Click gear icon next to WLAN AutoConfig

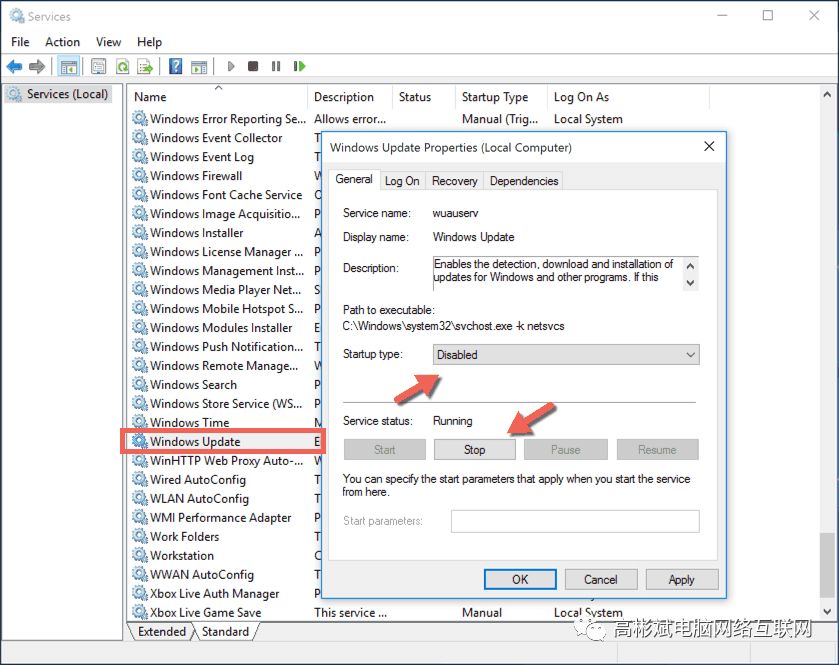140,498
